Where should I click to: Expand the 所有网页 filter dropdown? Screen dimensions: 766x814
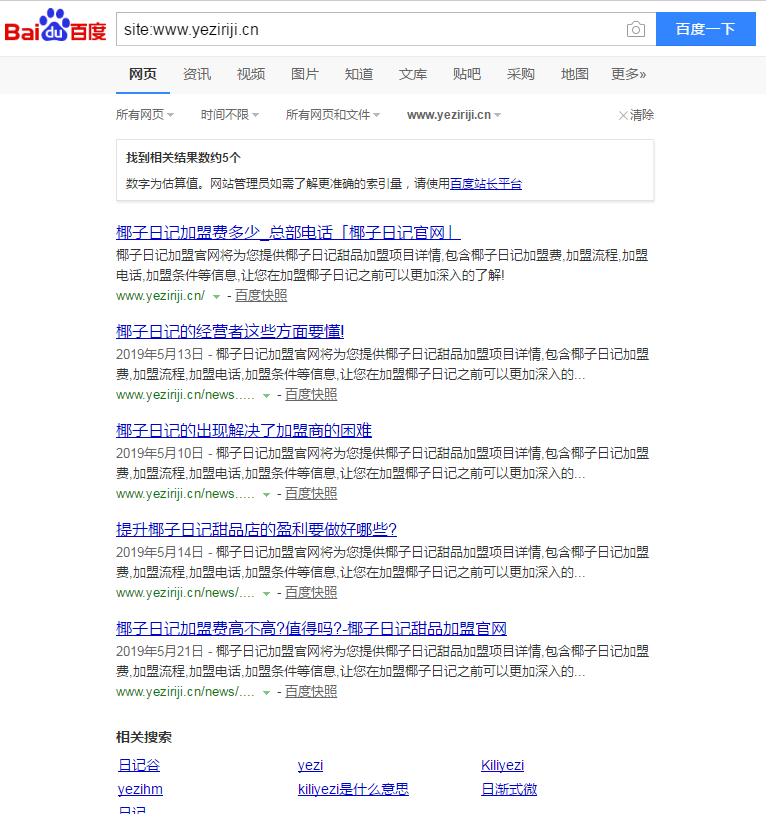(x=145, y=115)
